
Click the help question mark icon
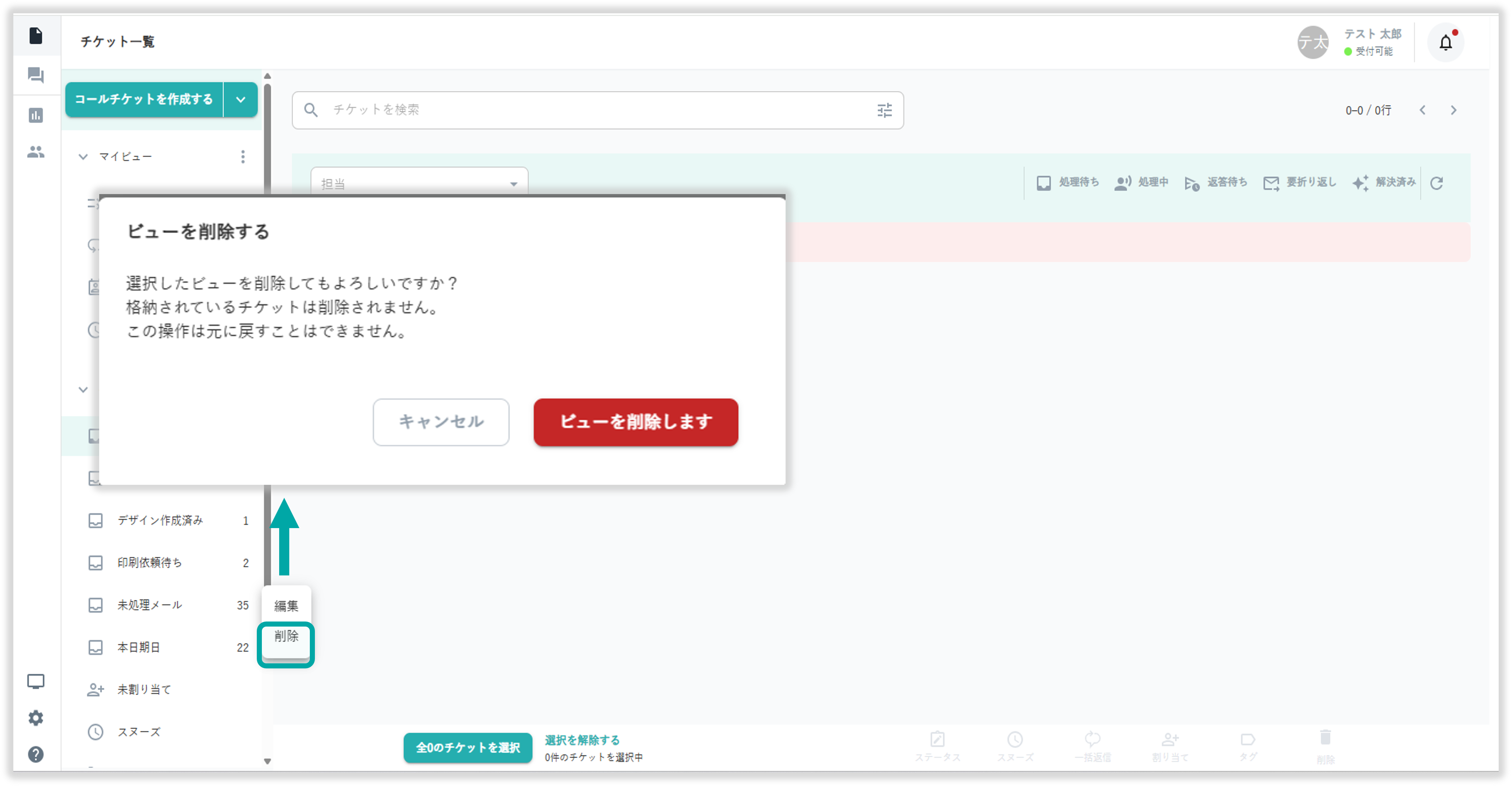pyautogui.click(x=36, y=754)
